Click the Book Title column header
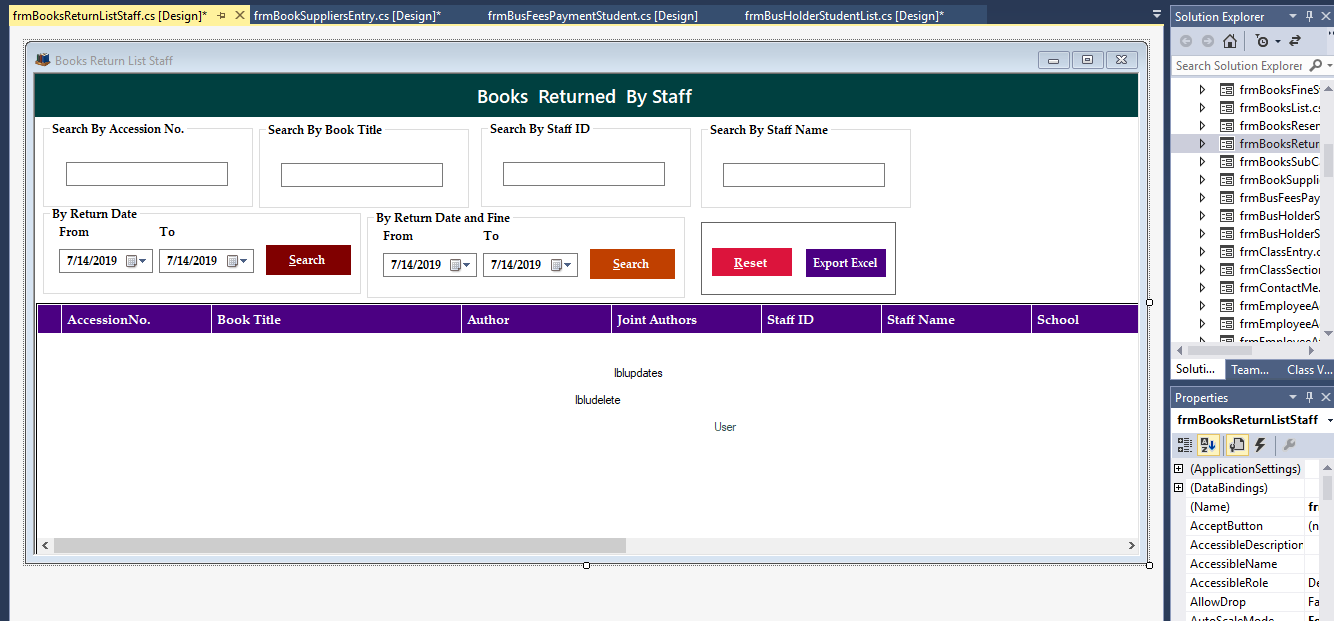 coord(337,320)
